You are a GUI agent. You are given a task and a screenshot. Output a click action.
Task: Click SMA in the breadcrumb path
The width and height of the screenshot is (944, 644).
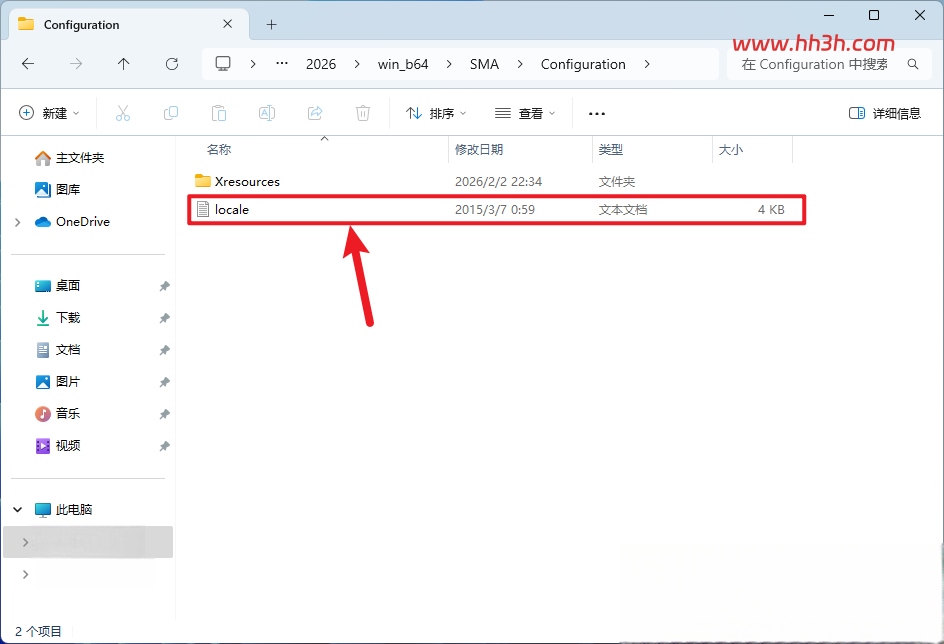pos(484,64)
